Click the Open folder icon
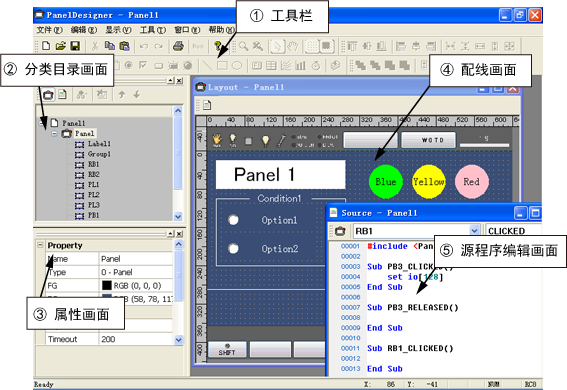Screen dimensions: 567x390 60,46
